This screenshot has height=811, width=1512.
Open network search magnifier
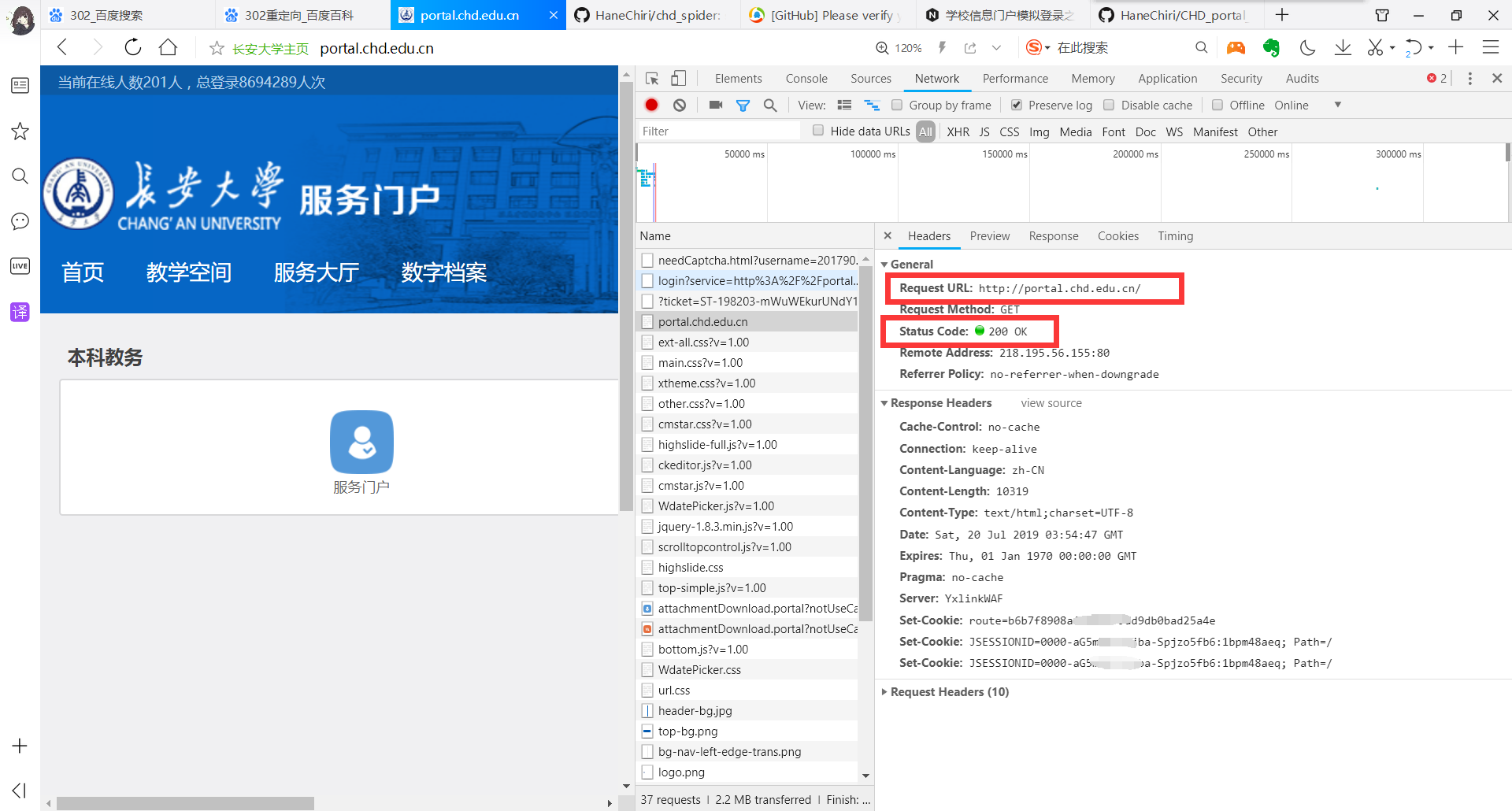770,105
